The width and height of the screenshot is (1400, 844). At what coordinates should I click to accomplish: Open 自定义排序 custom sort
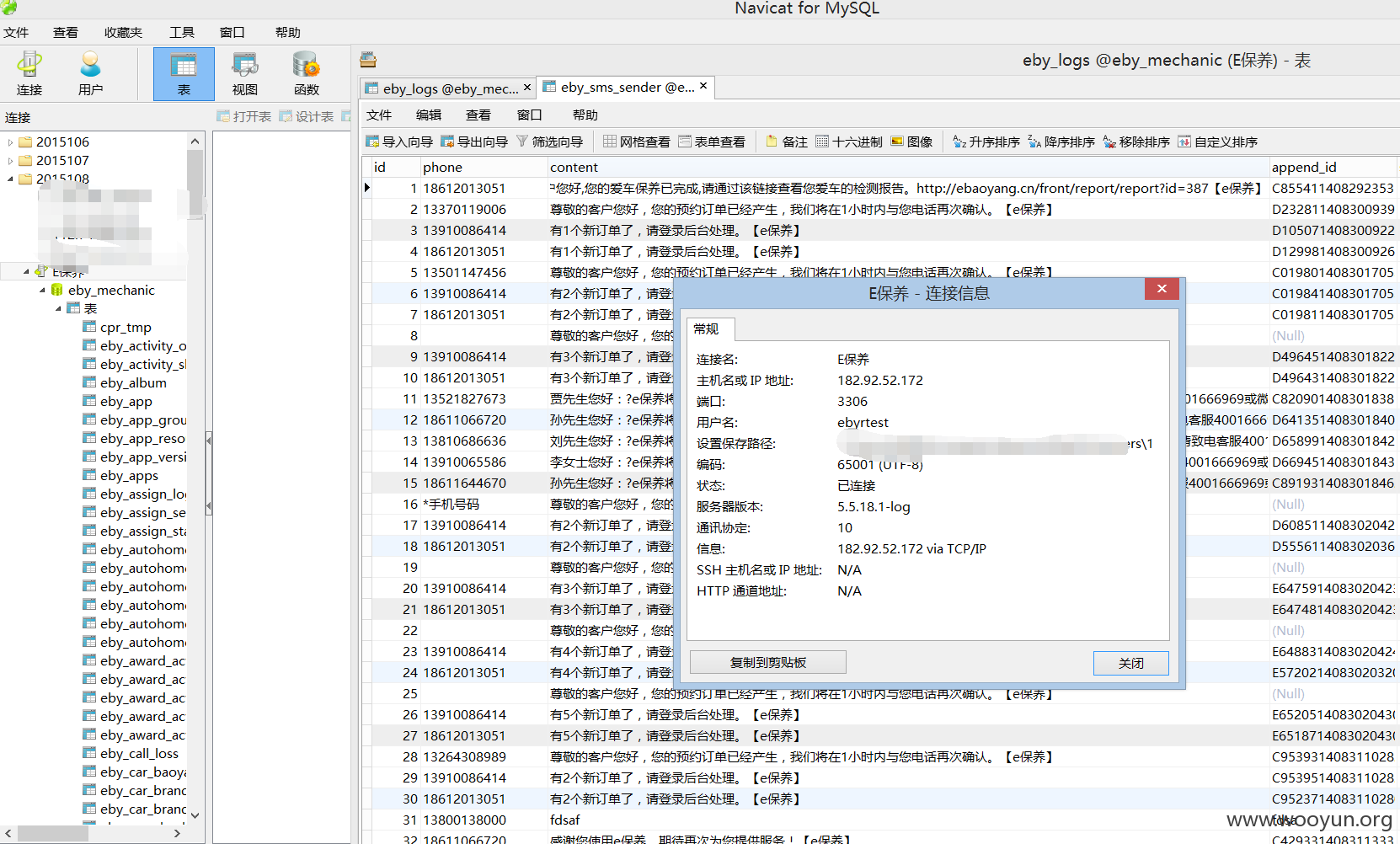tap(1217, 142)
